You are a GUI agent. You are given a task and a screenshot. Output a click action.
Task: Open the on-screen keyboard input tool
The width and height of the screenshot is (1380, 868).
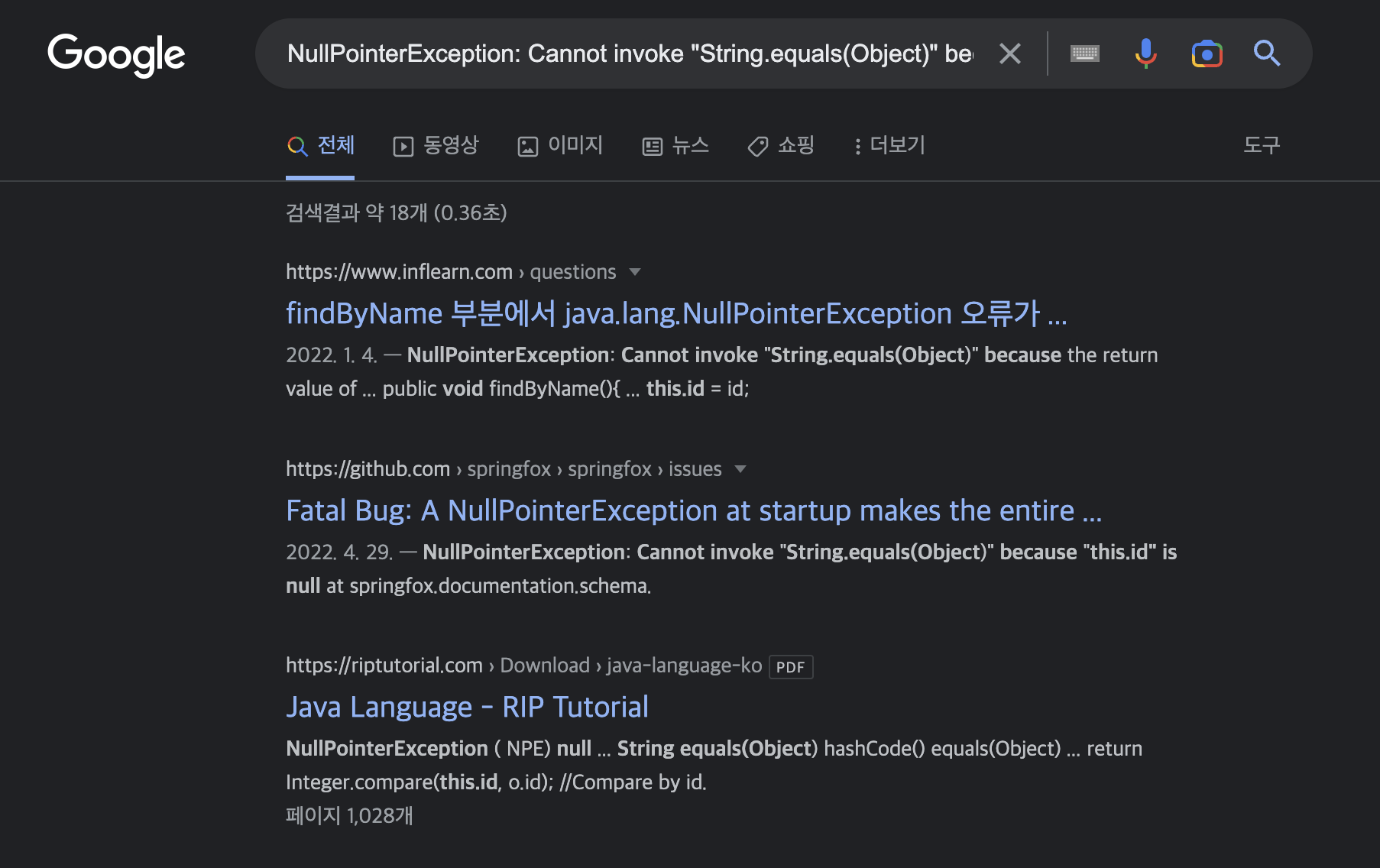click(1085, 53)
